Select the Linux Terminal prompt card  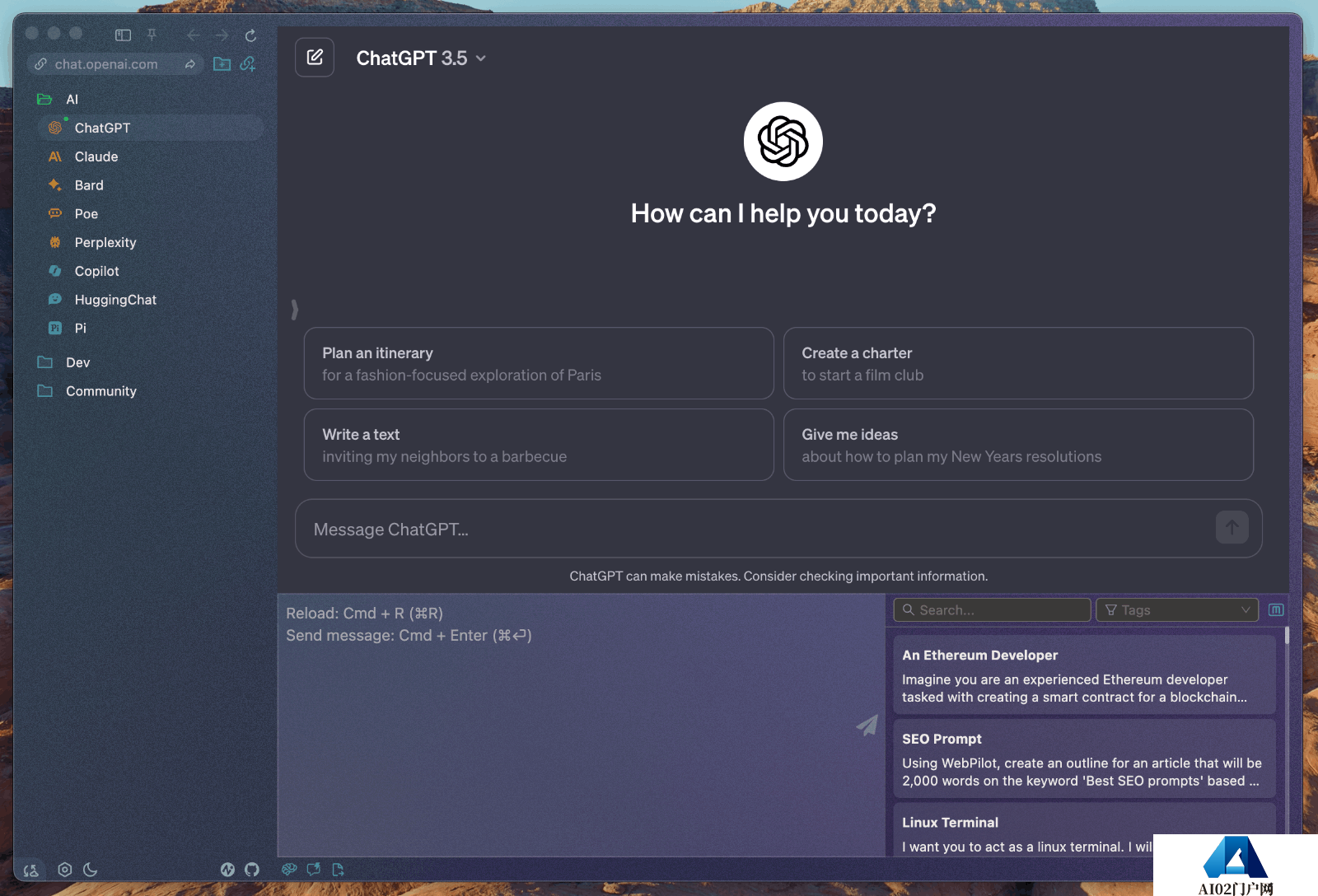click(x=1084, y=830)
